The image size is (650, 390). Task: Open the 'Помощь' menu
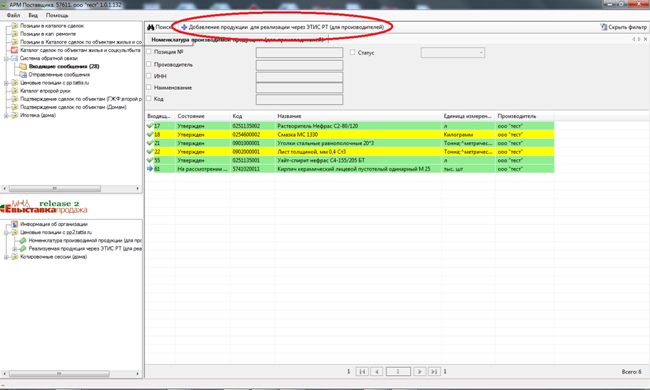click(57, 15)
